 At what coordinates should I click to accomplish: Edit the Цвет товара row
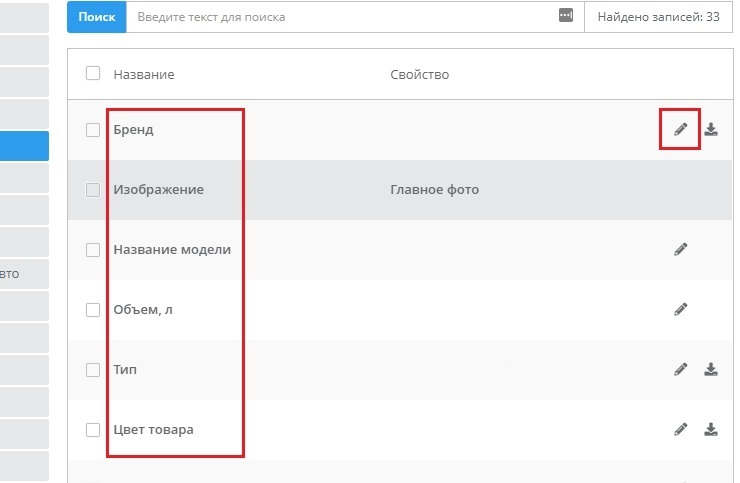click(x=680, y=429)
